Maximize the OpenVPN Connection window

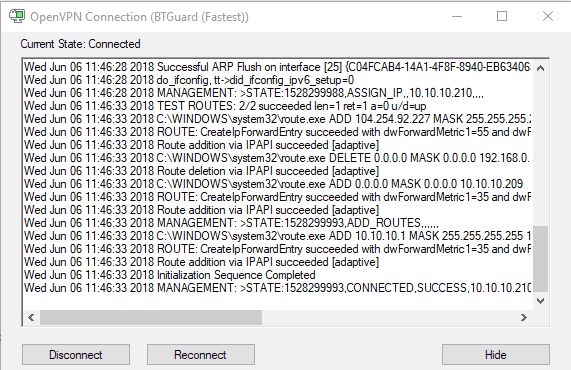tap(502, 16)
